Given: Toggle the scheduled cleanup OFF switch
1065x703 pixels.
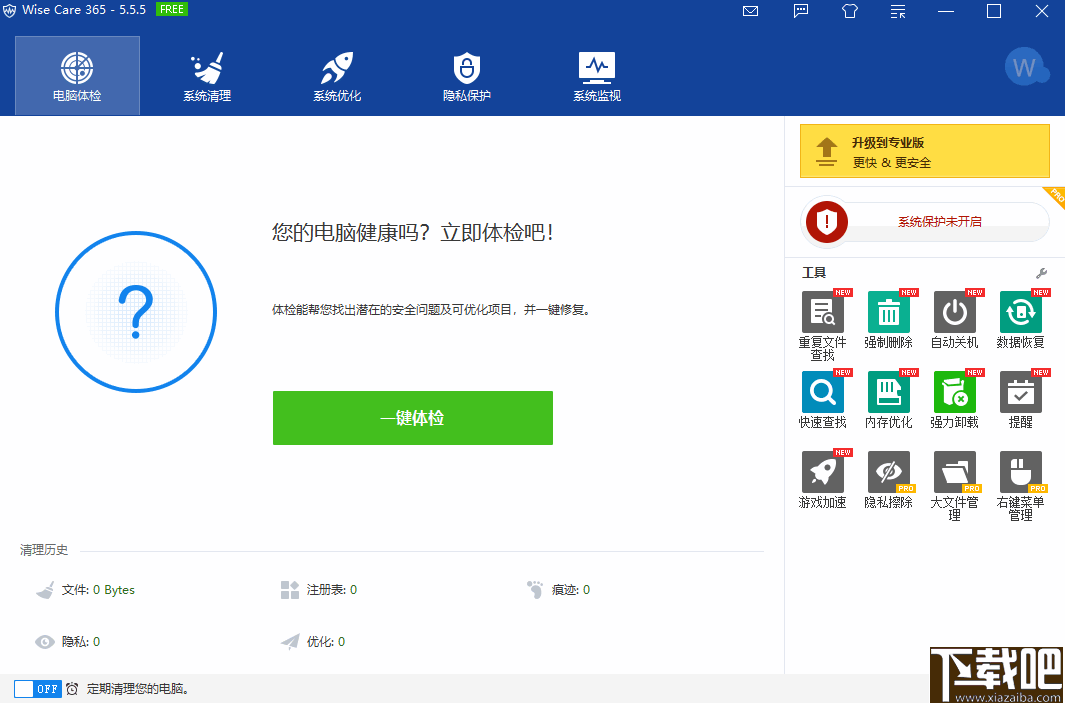Looking at the screenshot, I should pyautogui.click(x=37, y=689).
